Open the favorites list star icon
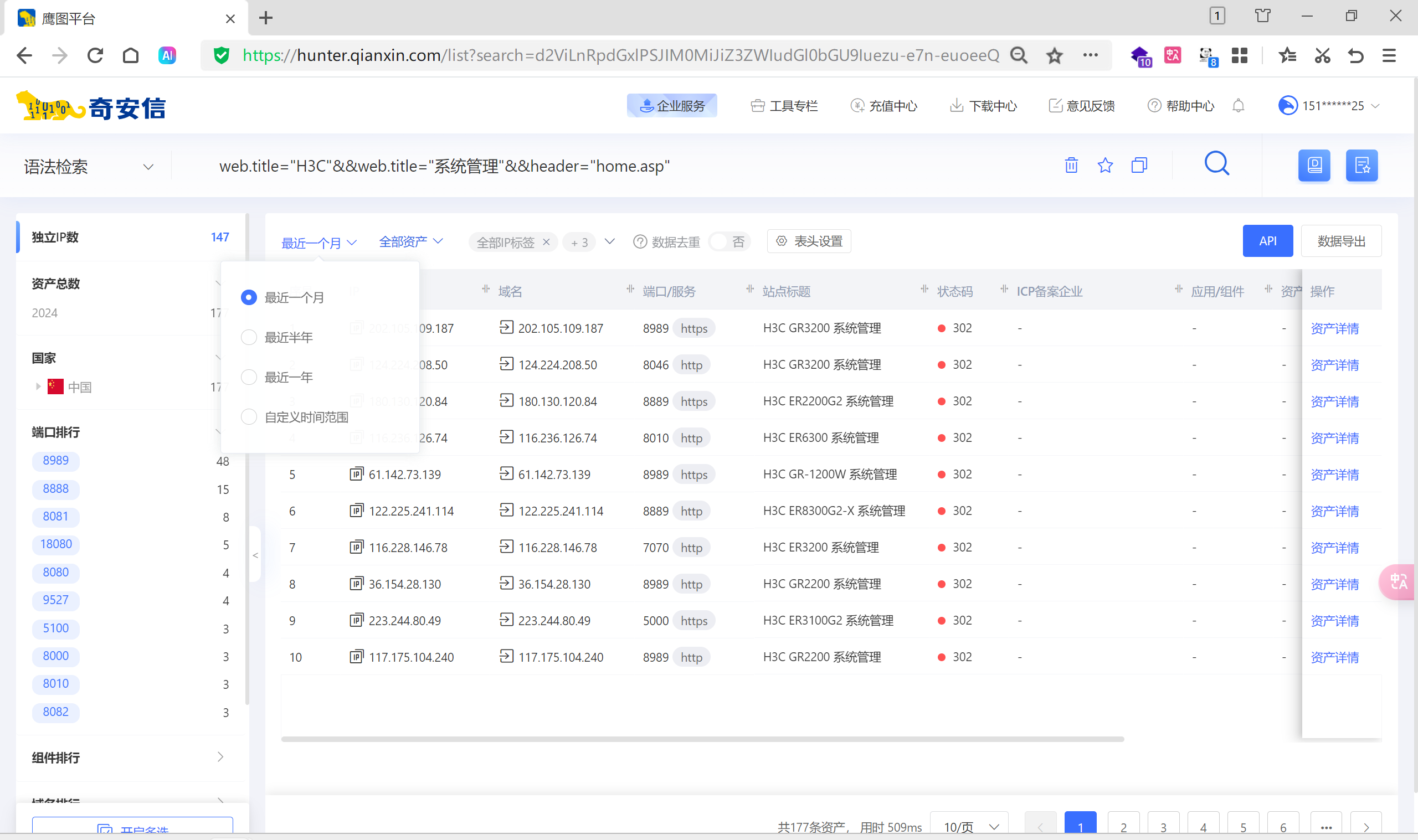The width and height of the screenshot is (1418, 840). coord(1287,55)
